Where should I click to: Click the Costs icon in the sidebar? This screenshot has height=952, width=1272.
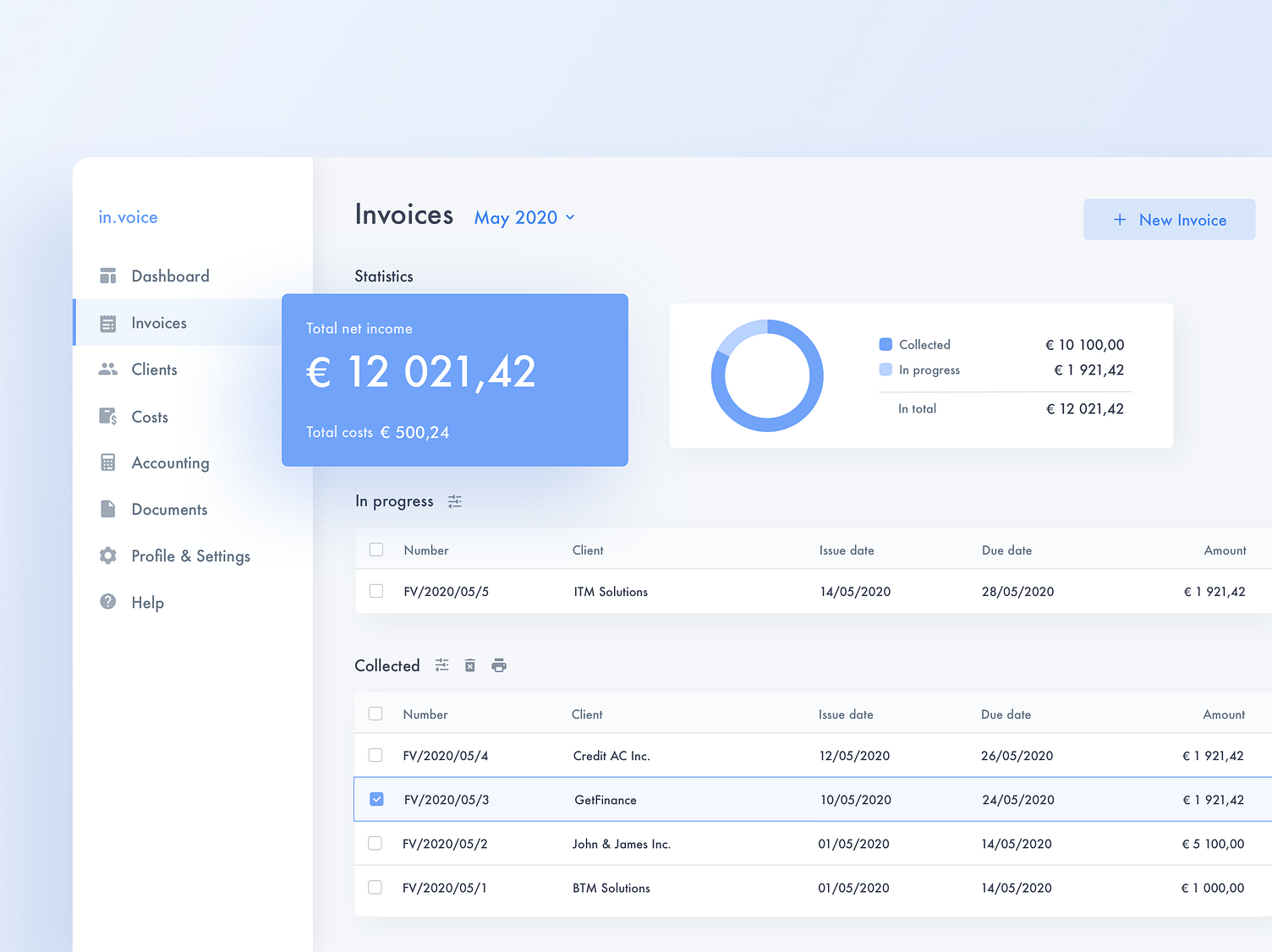point(108,416)
